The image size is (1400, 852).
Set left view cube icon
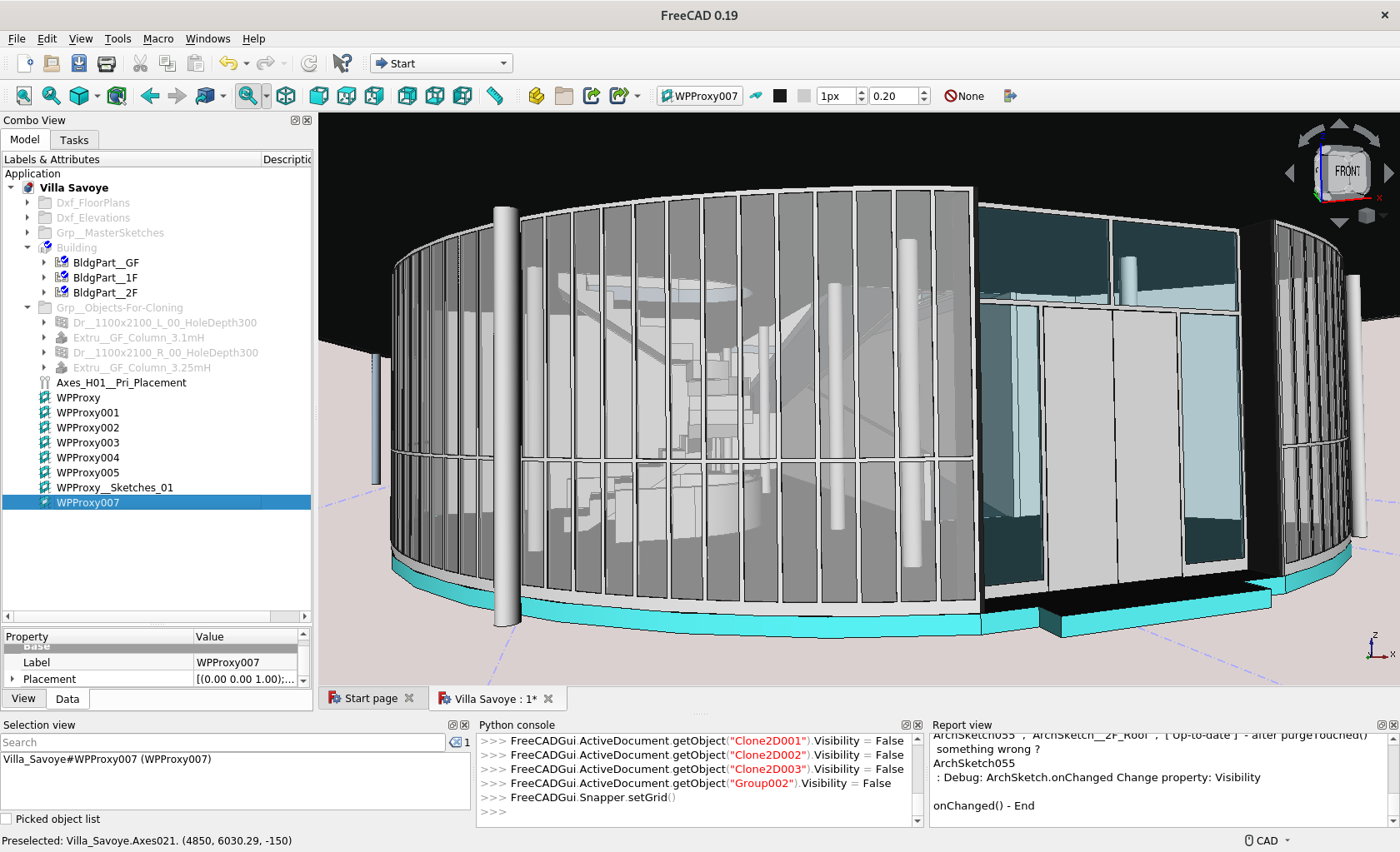pyautogui.click(x=462, y=96)
